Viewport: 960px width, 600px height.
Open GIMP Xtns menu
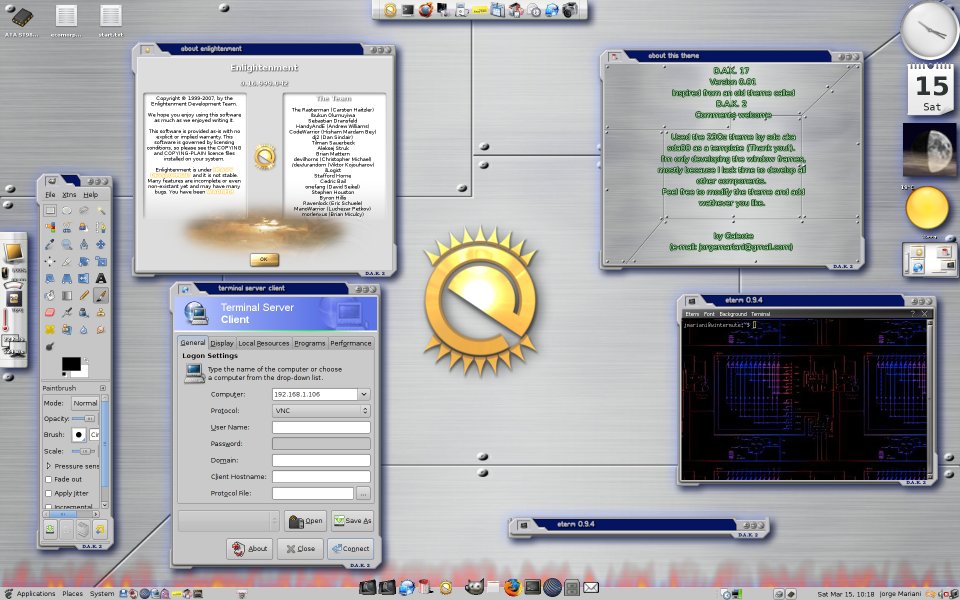69,195
